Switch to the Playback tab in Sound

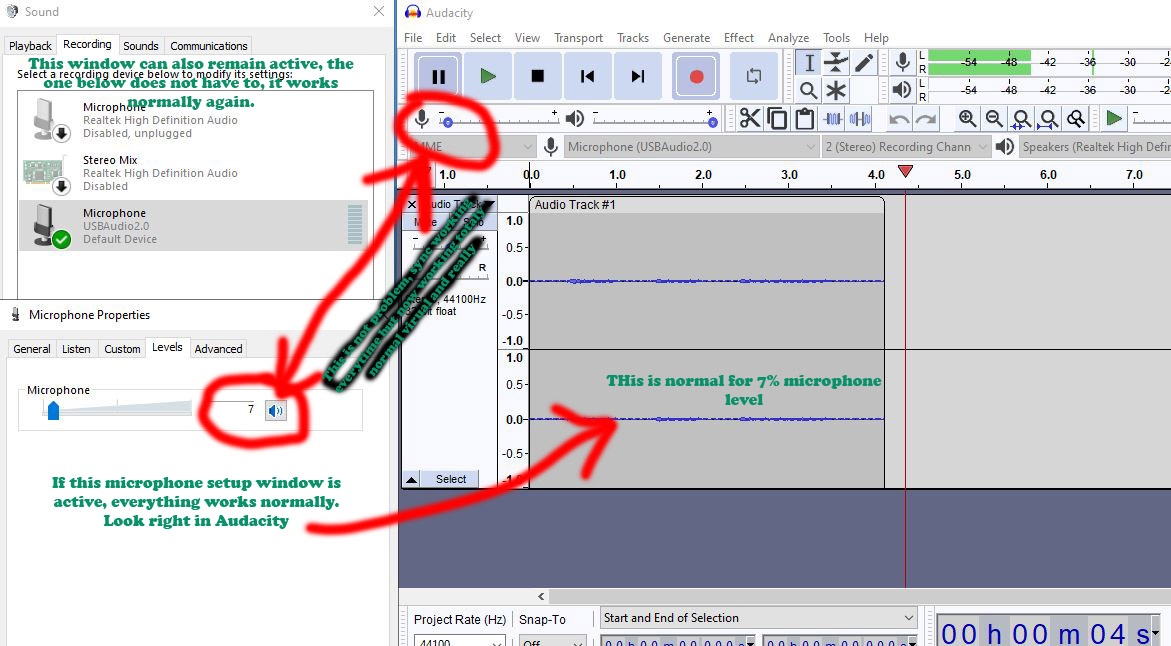click(x=30, y=46)
